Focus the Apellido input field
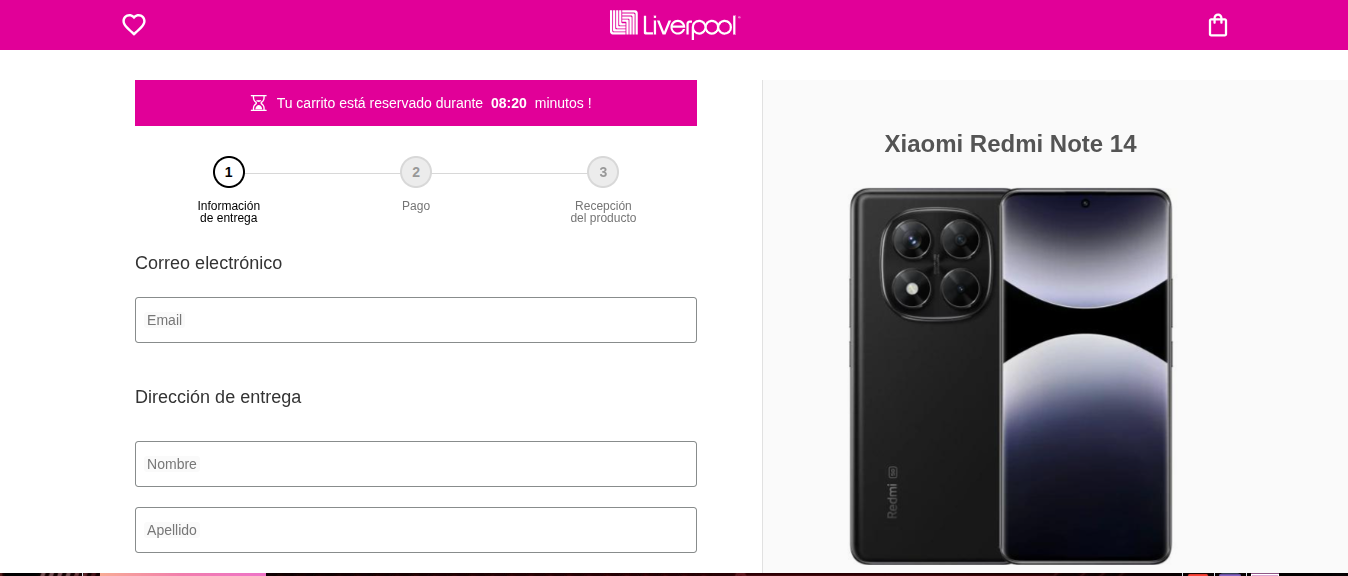 (x=416, y=530)
